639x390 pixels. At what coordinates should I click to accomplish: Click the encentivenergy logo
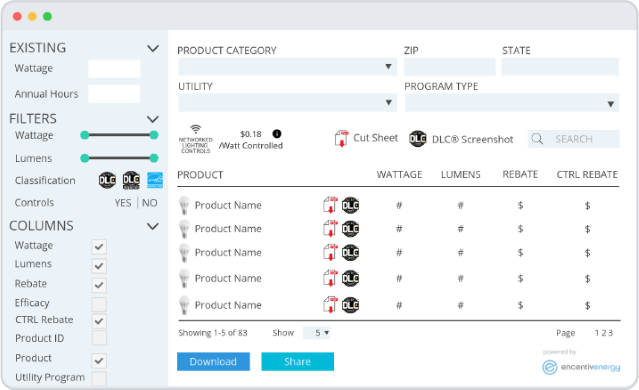coord(581,367)
